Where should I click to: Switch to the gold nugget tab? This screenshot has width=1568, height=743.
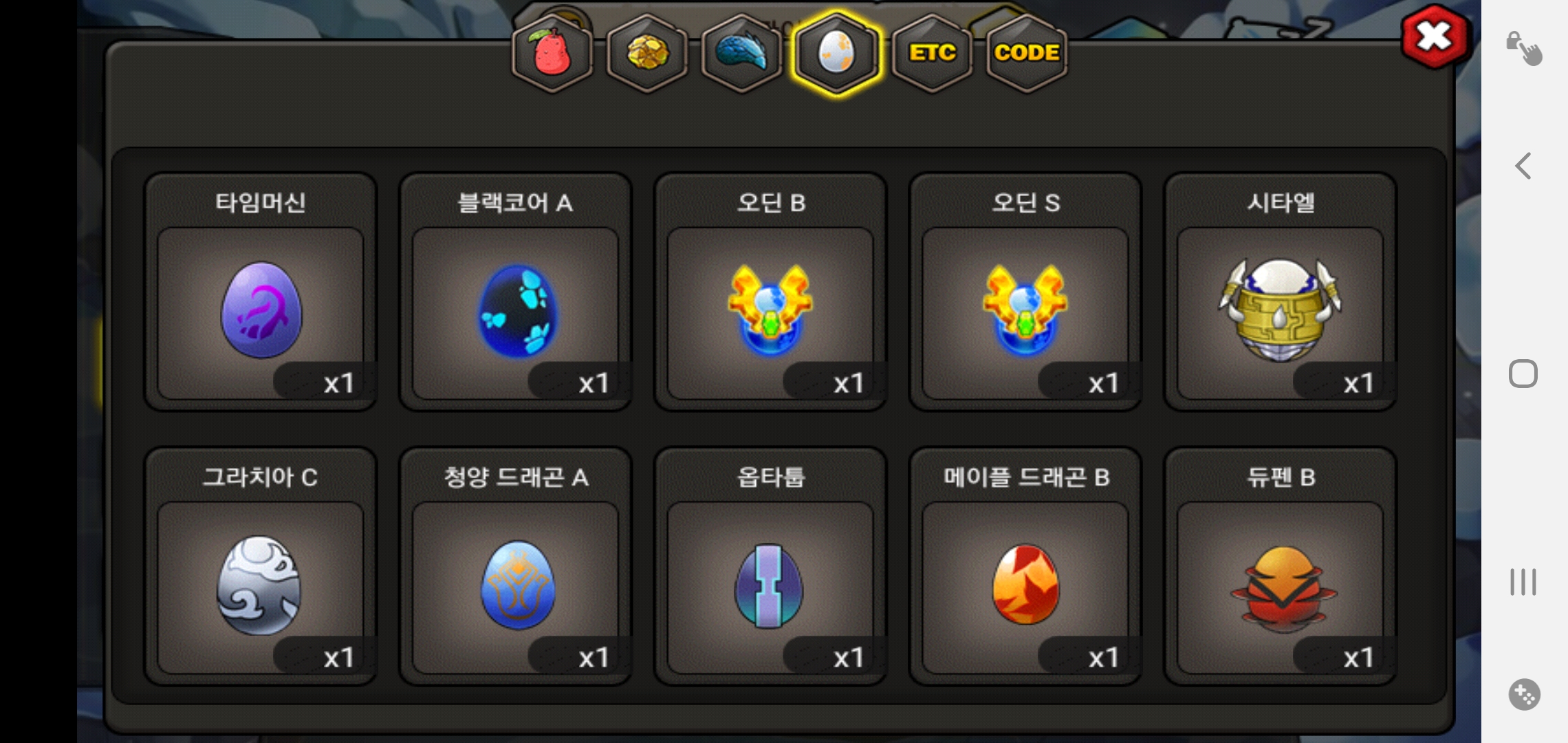pos(646,53)
